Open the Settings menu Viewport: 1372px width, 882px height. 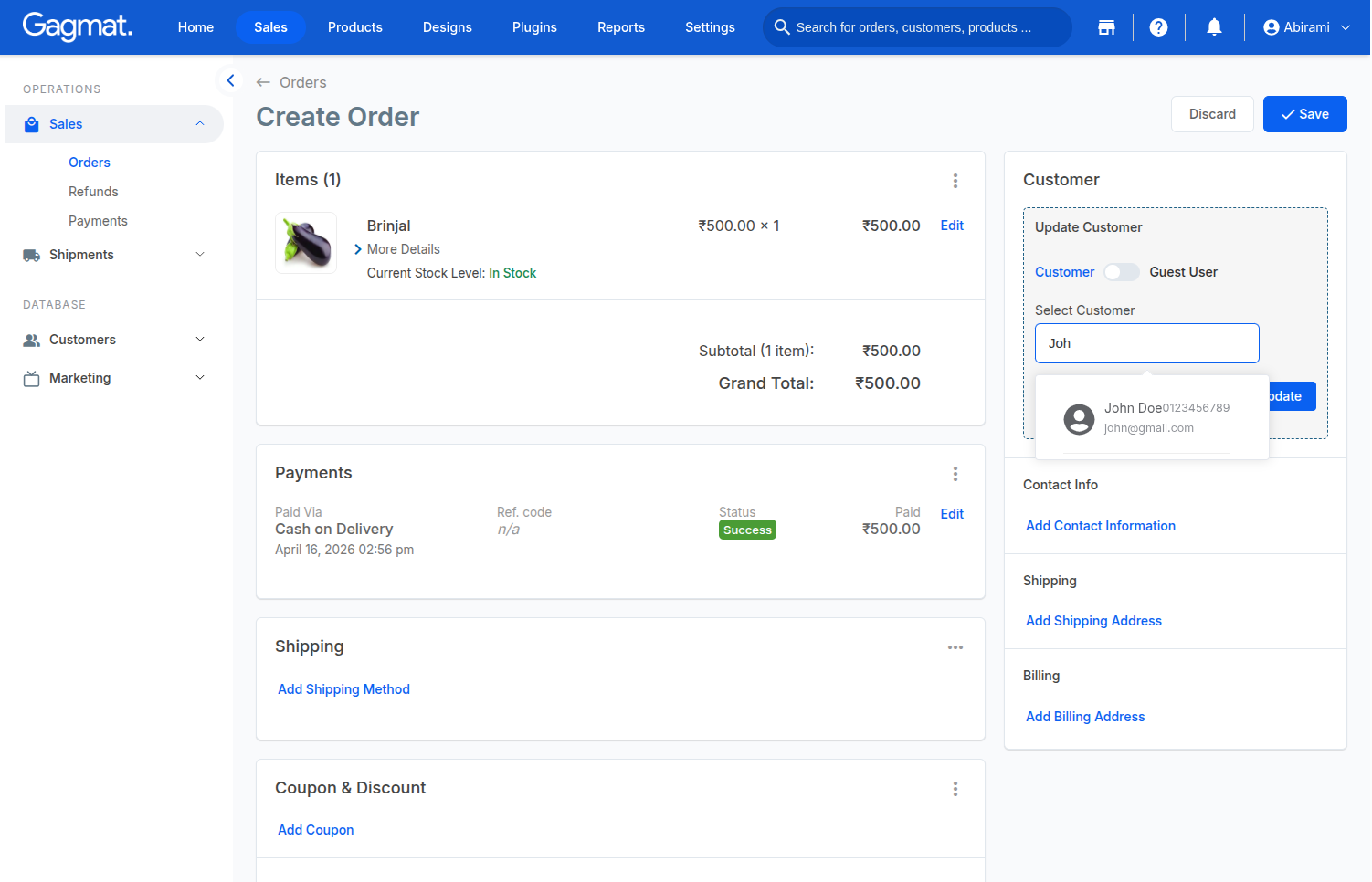pyautogui.click(x=710, y=27)
